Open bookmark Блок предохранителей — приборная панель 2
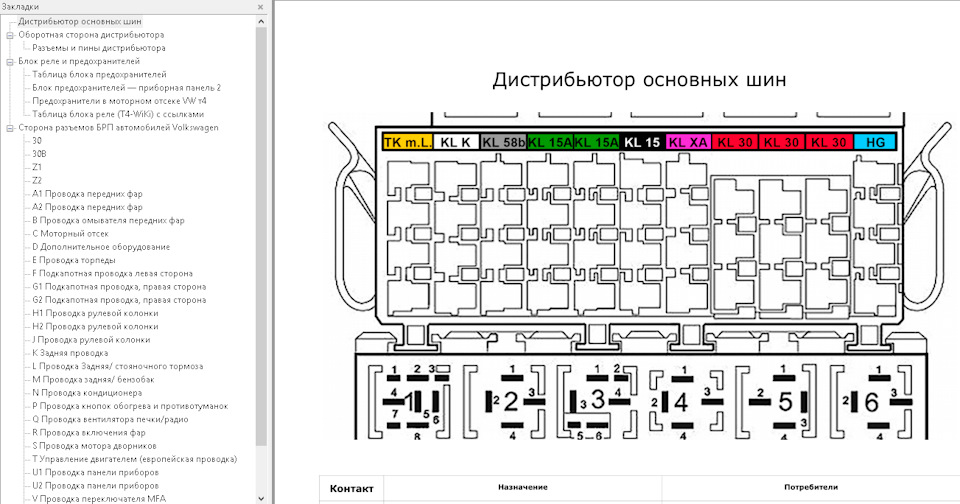Image resolution: width=960 pixels, height=504 pixels. [126, 88]
